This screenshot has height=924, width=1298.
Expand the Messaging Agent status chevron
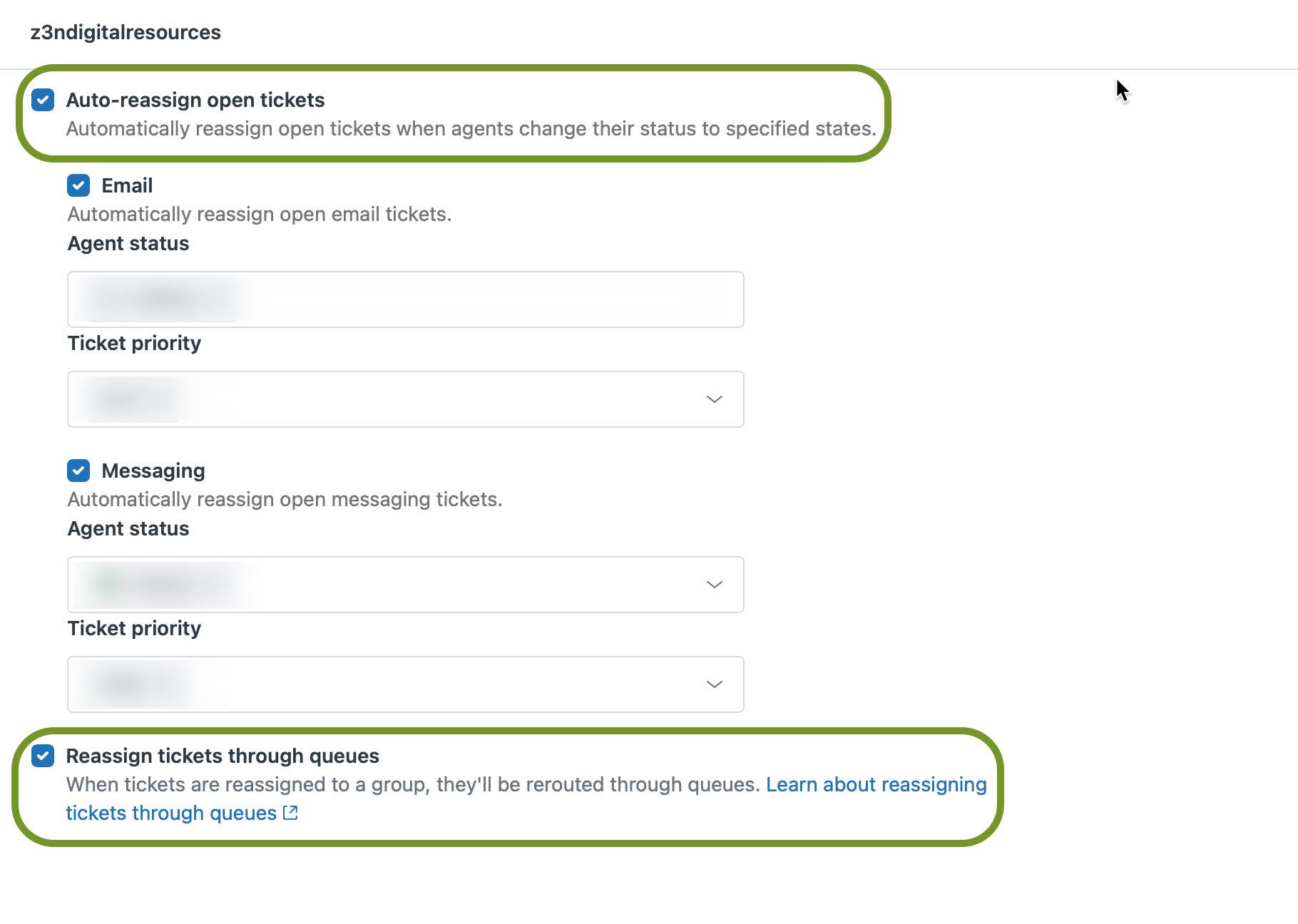(714, 585)
